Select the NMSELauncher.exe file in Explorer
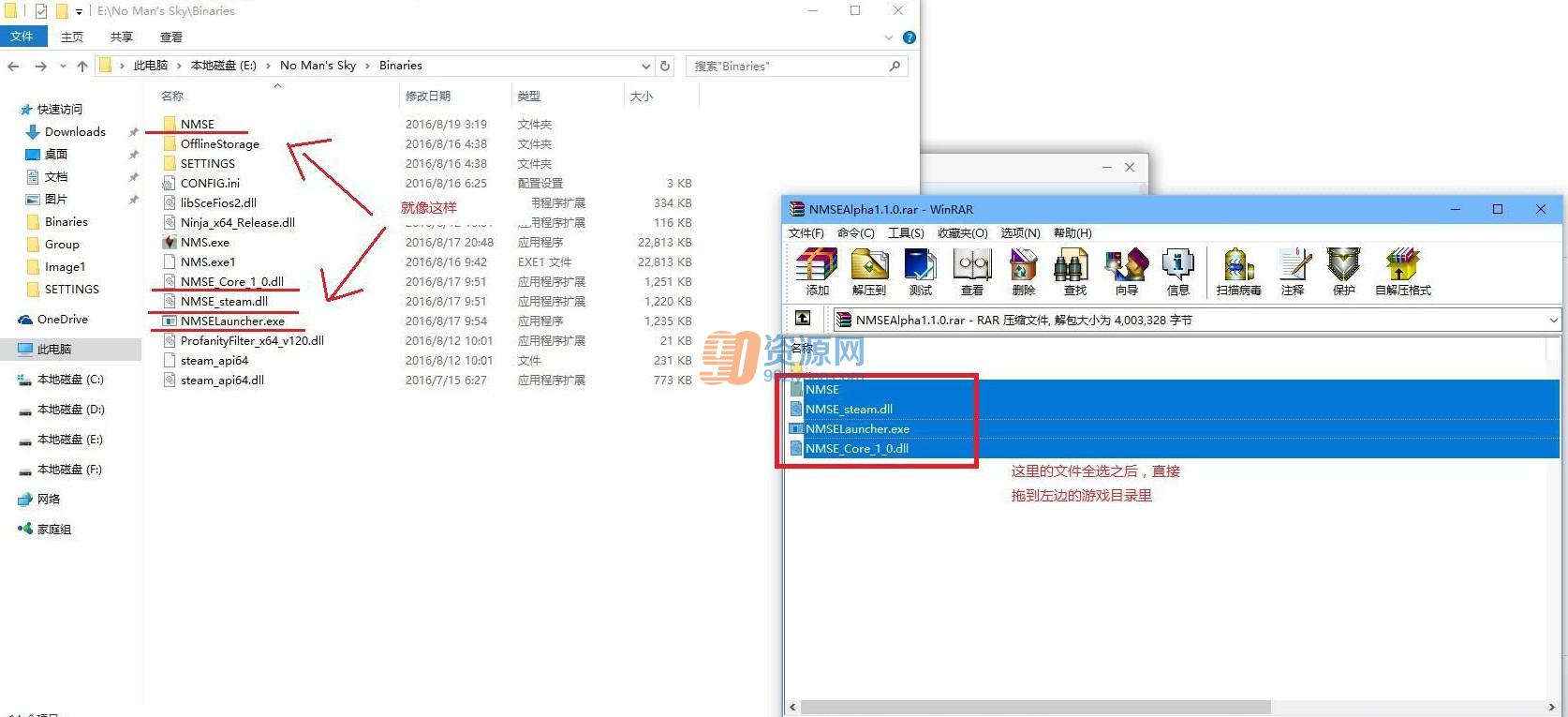1568x717 pixels. click(232, 321)
